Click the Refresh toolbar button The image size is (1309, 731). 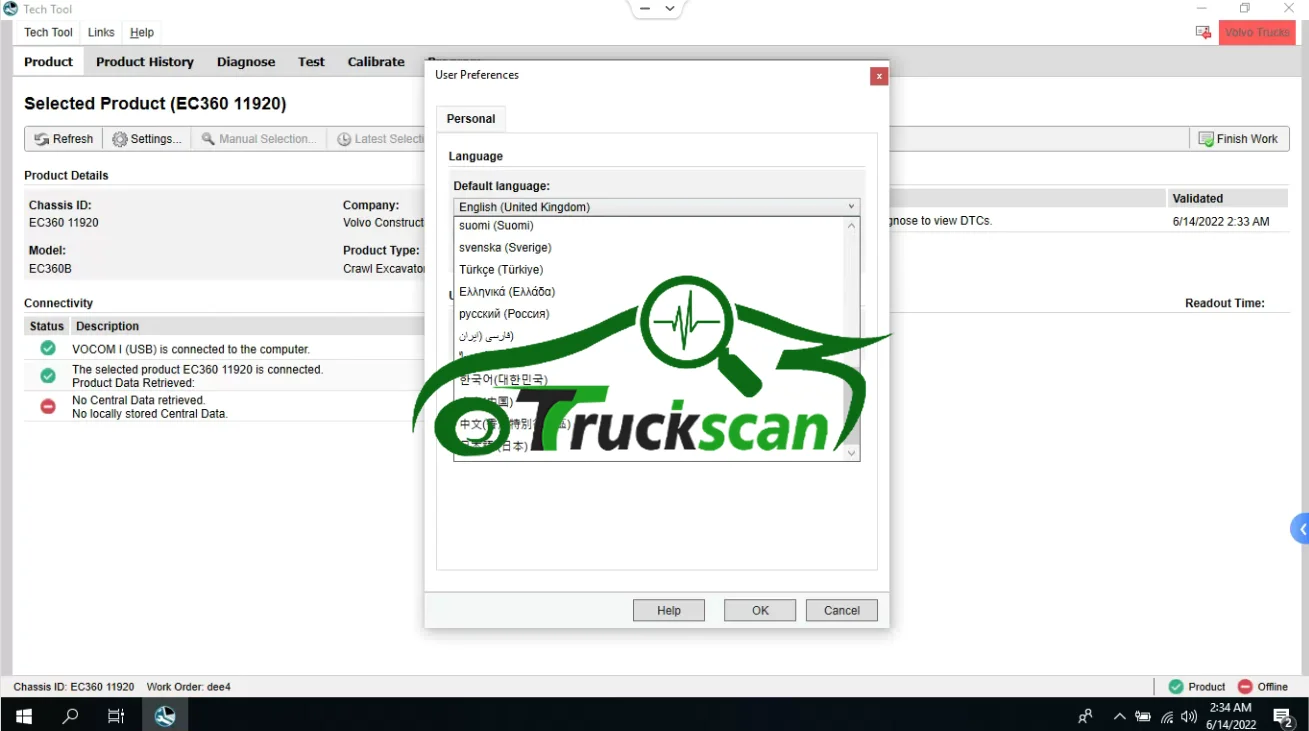(x=63, y=139)
